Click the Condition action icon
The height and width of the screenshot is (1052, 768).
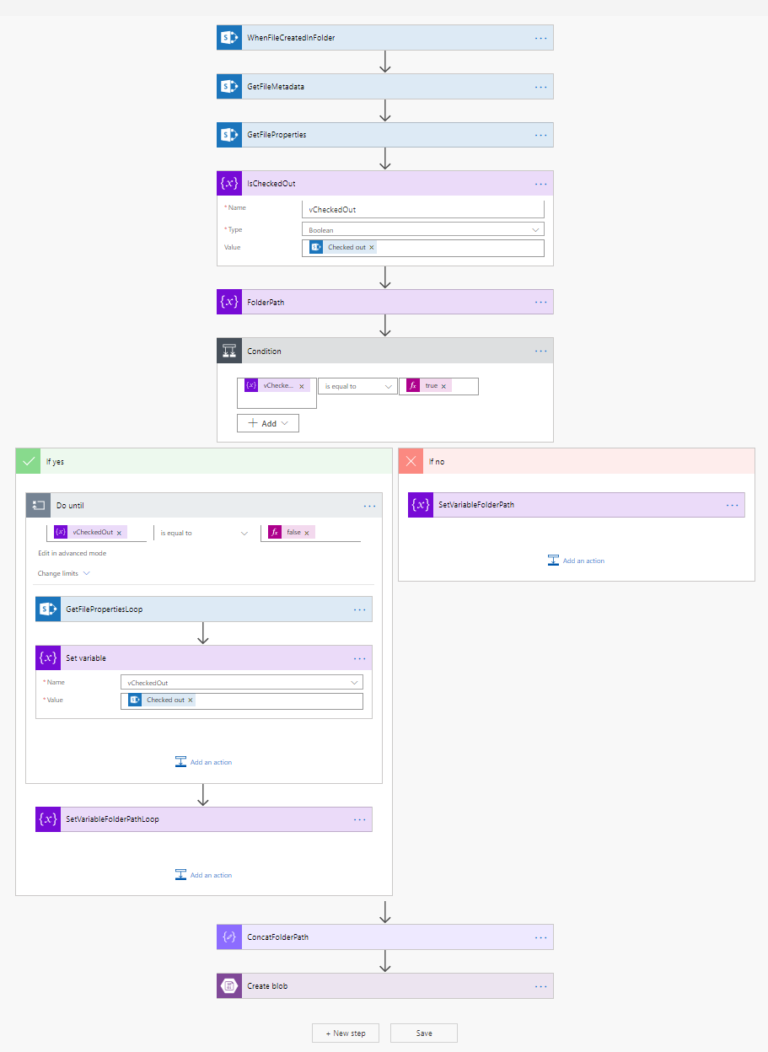[229, 350]
